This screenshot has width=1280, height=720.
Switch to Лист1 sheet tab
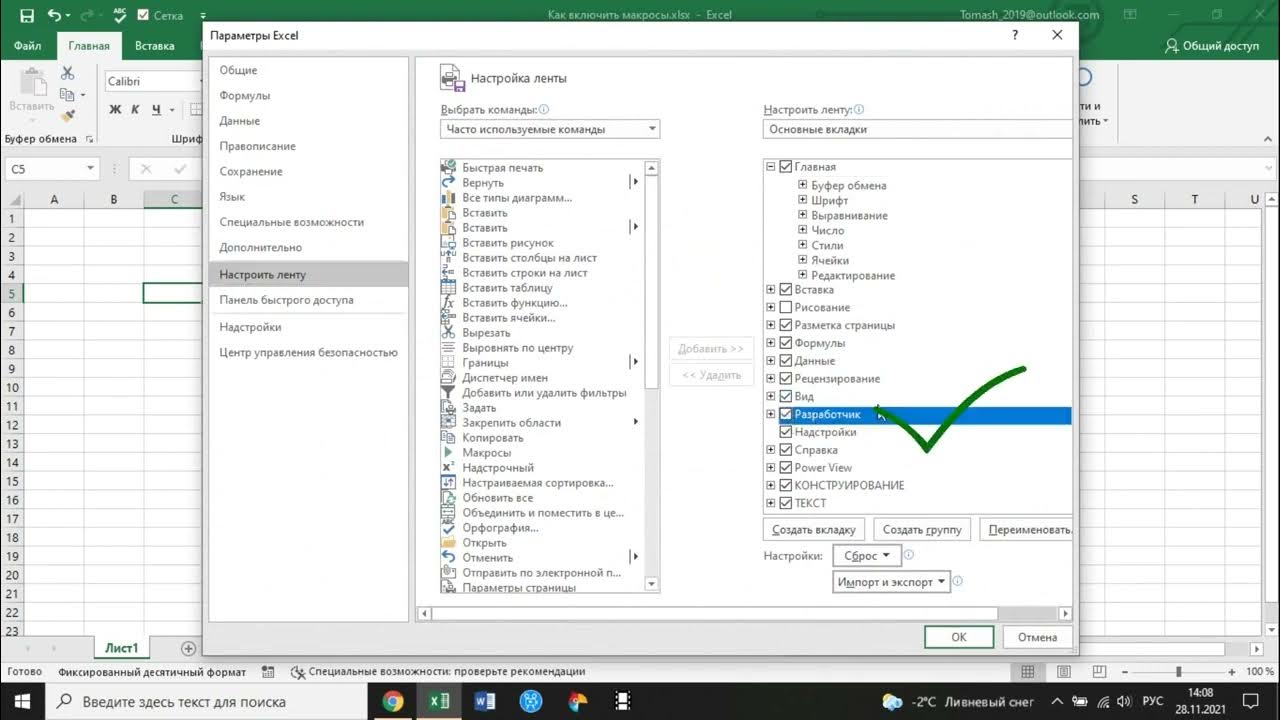pos(122,648)
